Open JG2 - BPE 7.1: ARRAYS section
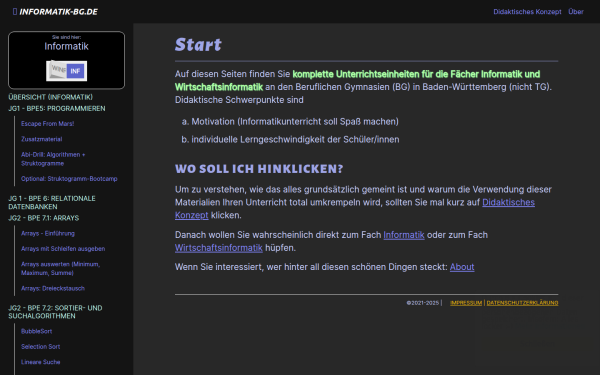 pyautogui.click(x=44, y=218)
